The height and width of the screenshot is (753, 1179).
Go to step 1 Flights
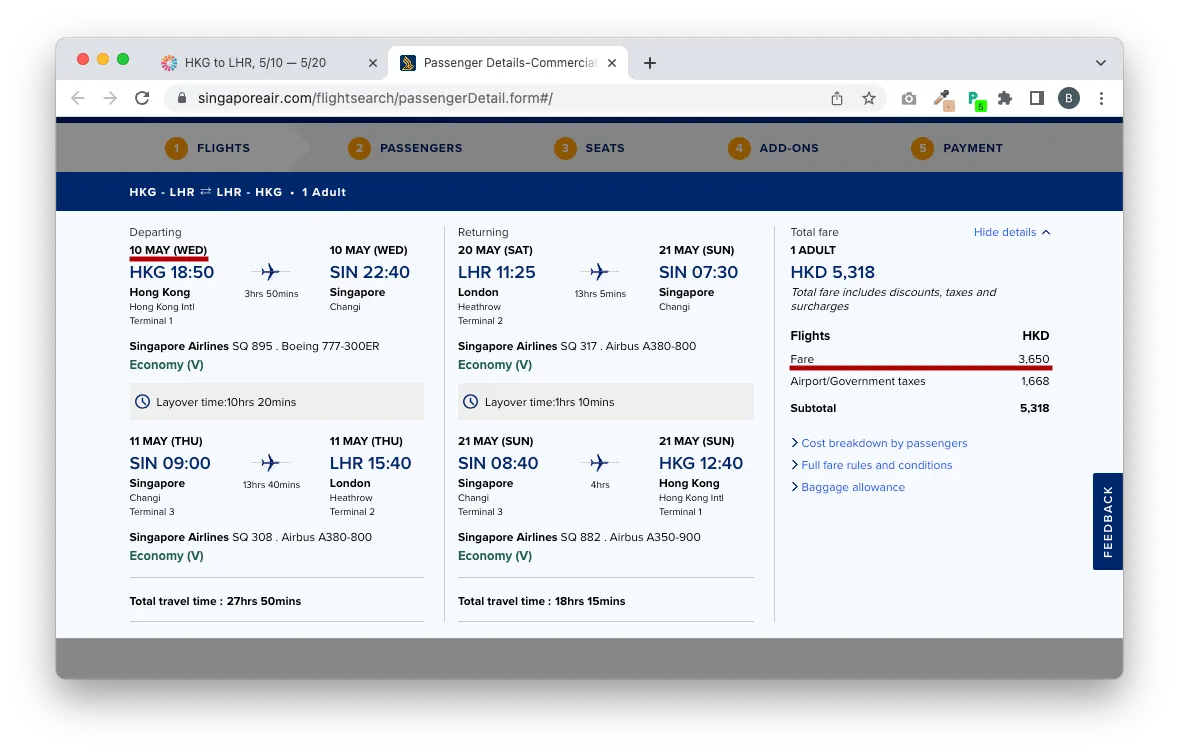[x=208, y=148]
